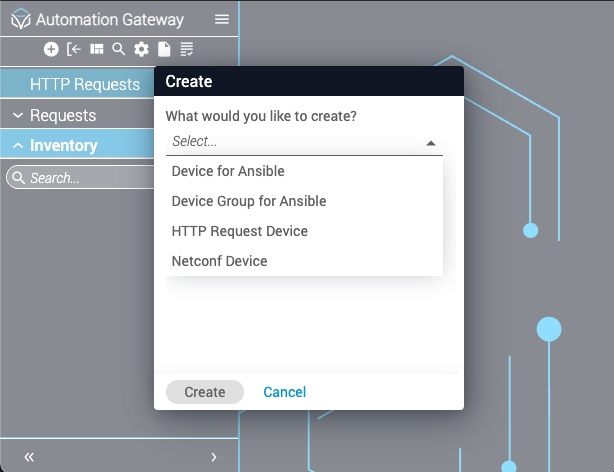Screen dimensions: 614x472
Task: Click the plus (add) toolbar icon
Action: click(x=51, y=49)
